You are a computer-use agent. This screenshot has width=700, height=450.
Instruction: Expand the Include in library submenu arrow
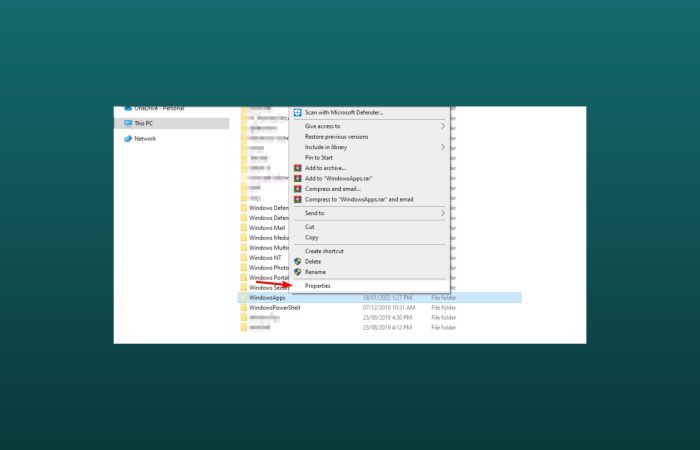pos(443,147)
